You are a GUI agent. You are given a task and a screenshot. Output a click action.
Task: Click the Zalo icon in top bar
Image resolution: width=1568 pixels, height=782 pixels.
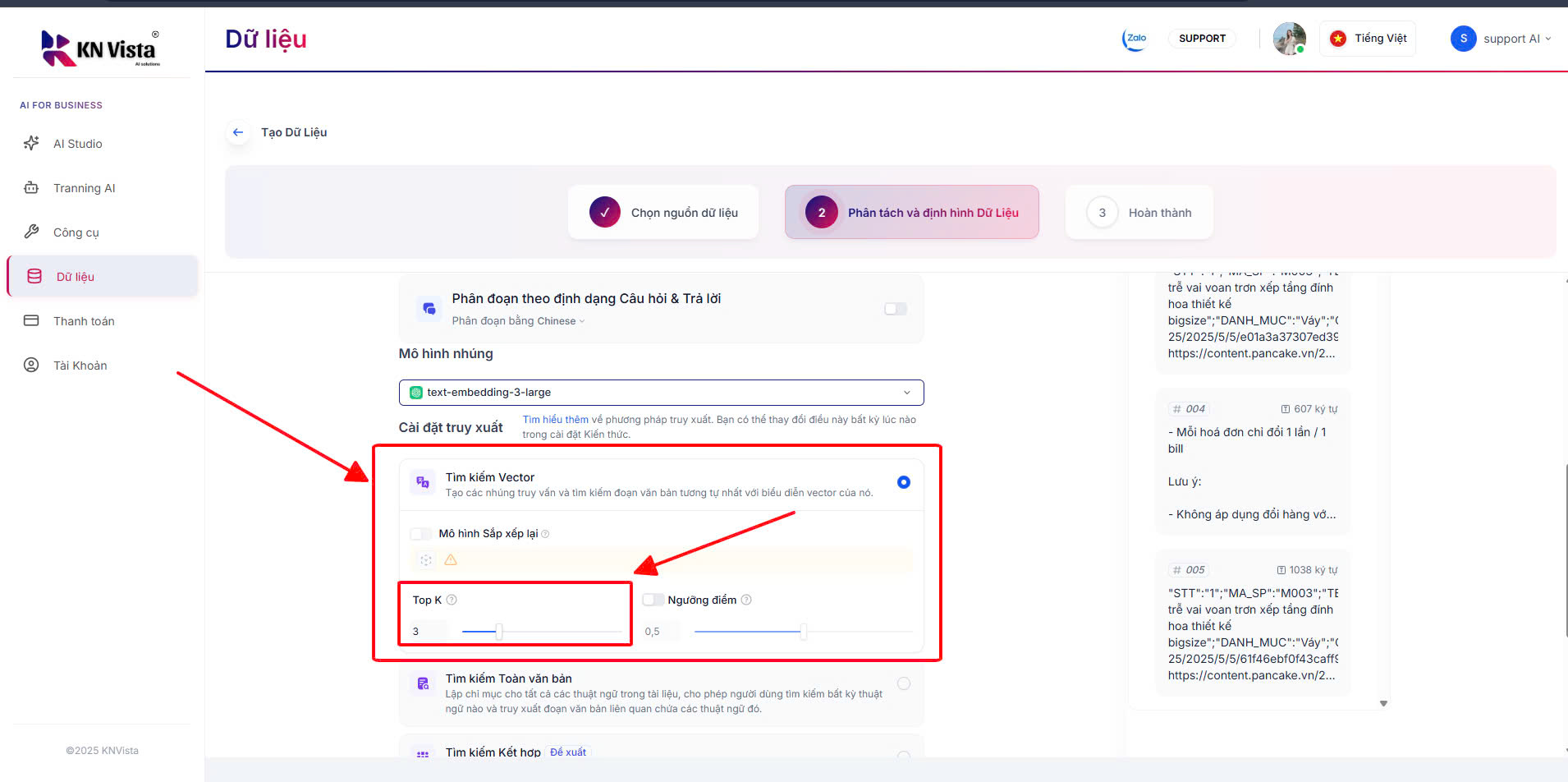(x=1135, y=39)
